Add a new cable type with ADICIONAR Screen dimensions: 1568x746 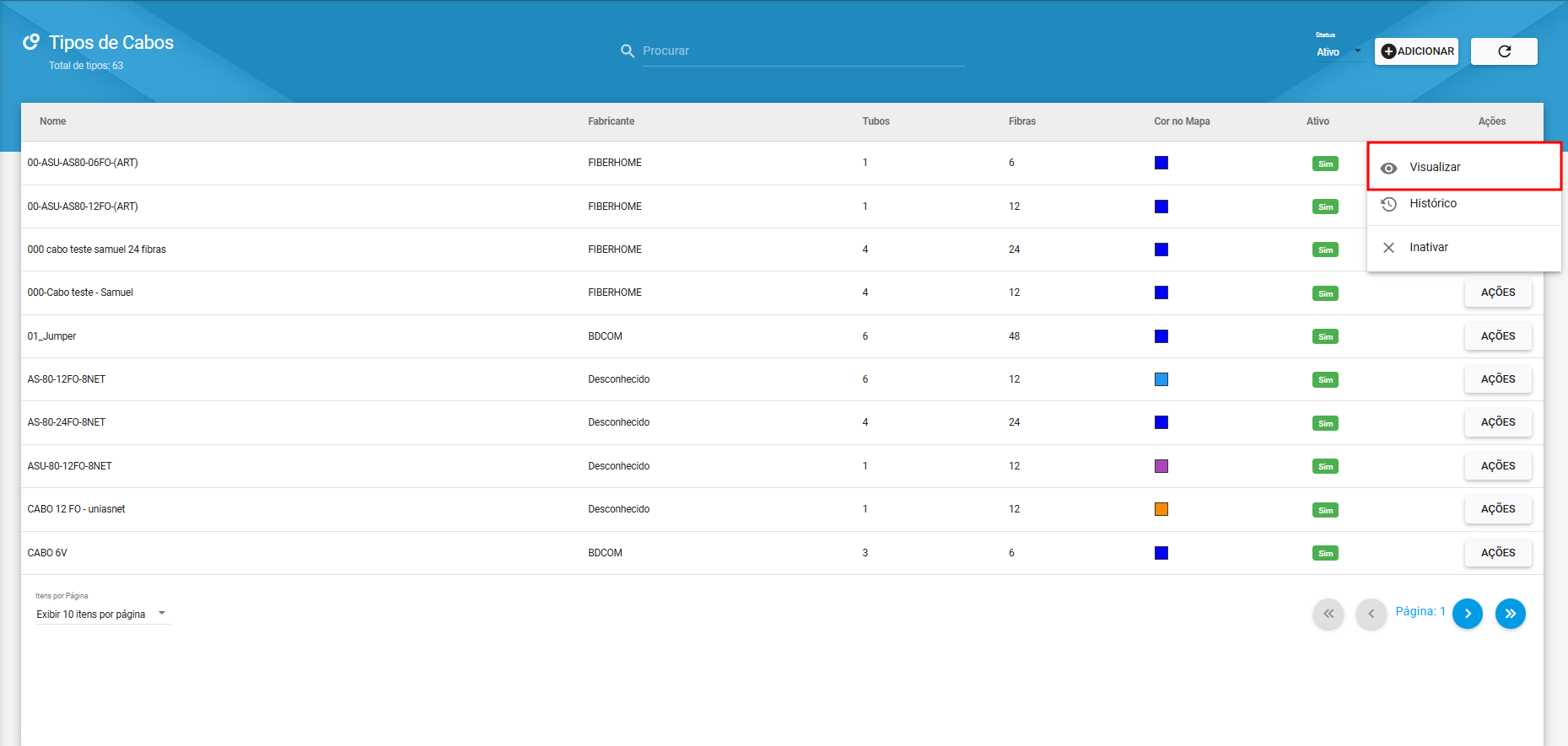tap(1416, 51)
